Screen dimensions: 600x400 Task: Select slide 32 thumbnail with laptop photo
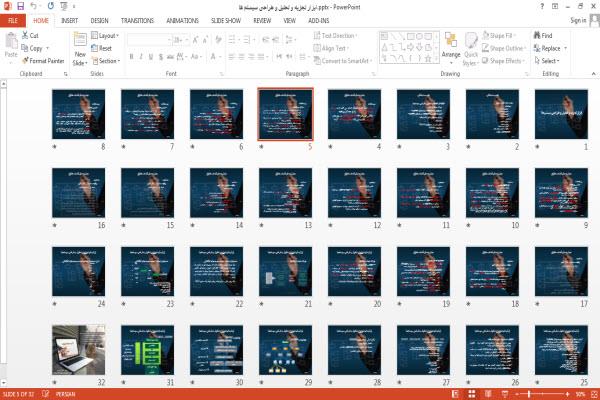pyautogui.click(x=78, y=350)
